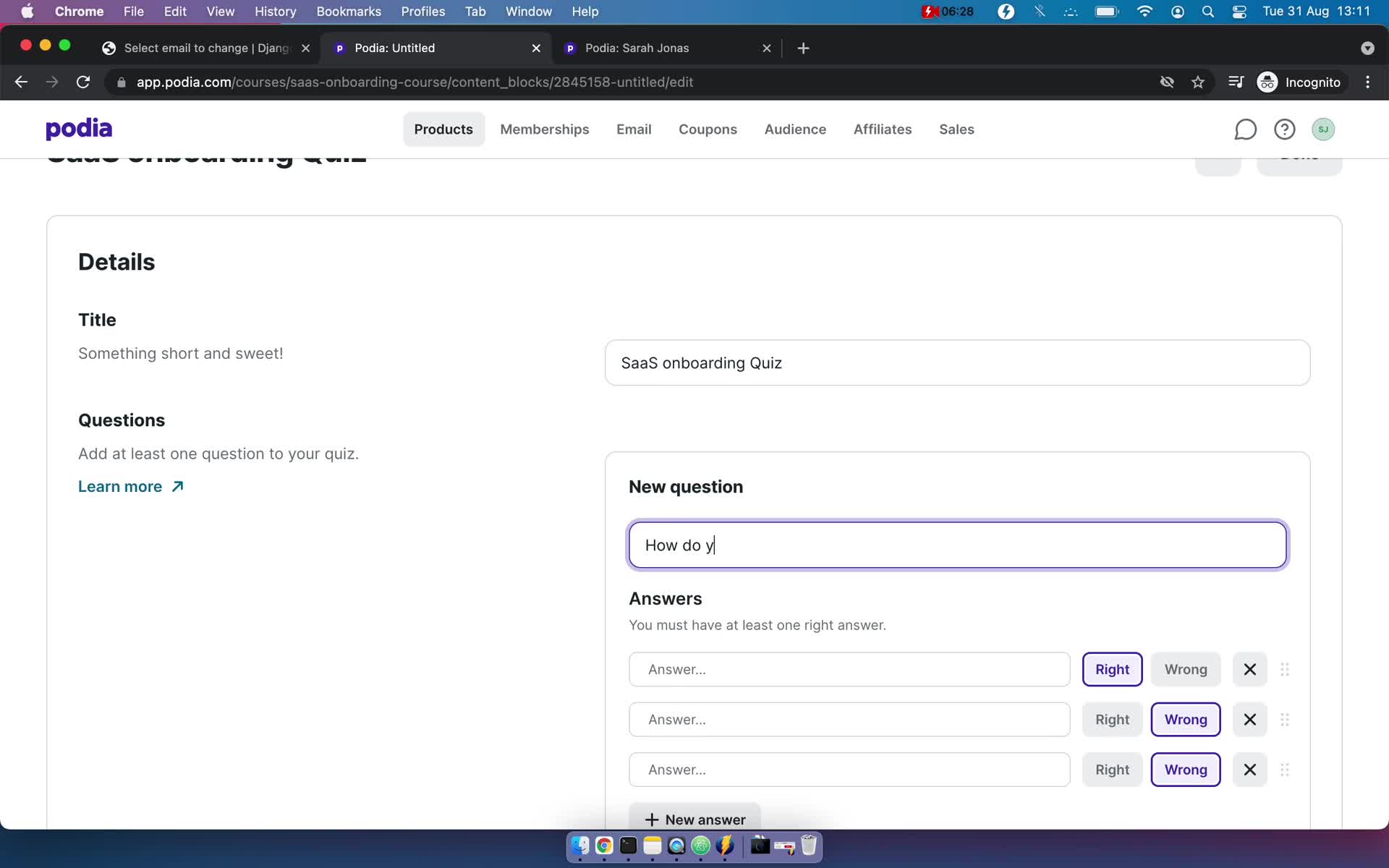Image resolution: width=1389 pixels, height=868 pixels.
Task: Click the help question mark icon
Action: [1284, 128]
